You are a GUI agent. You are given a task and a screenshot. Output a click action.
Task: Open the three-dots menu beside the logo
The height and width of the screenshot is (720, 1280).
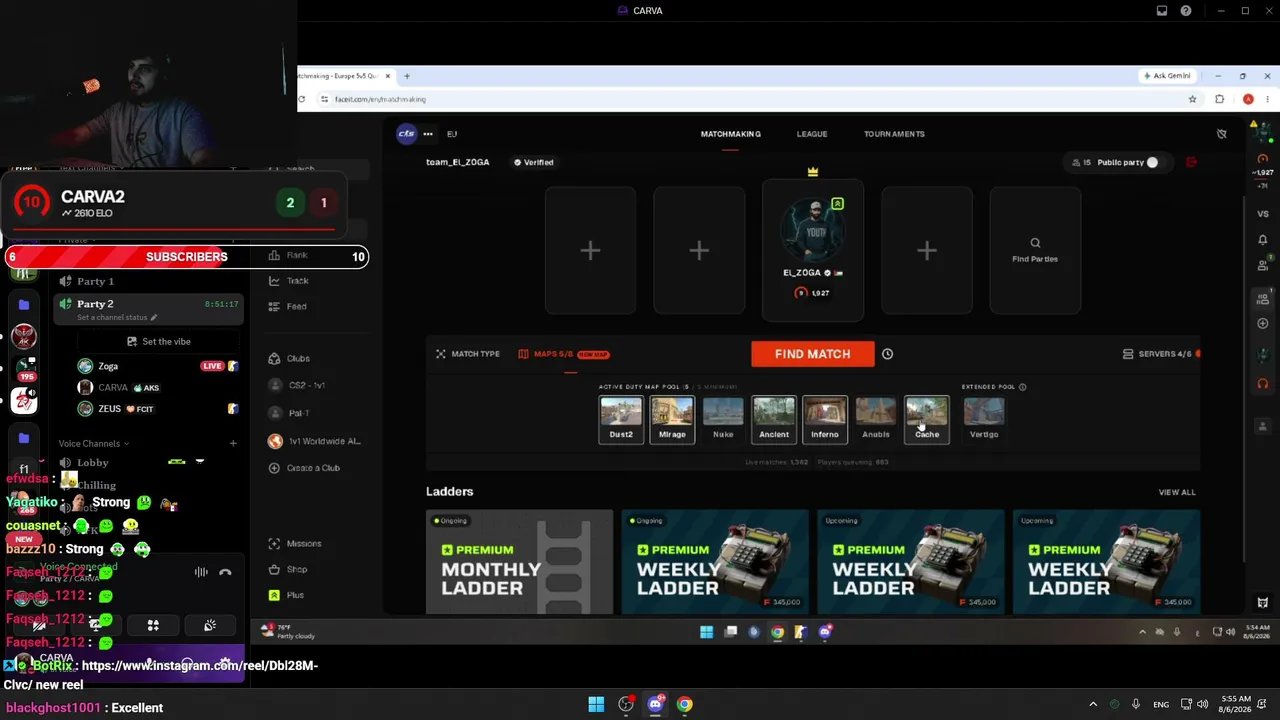(428, 134)
